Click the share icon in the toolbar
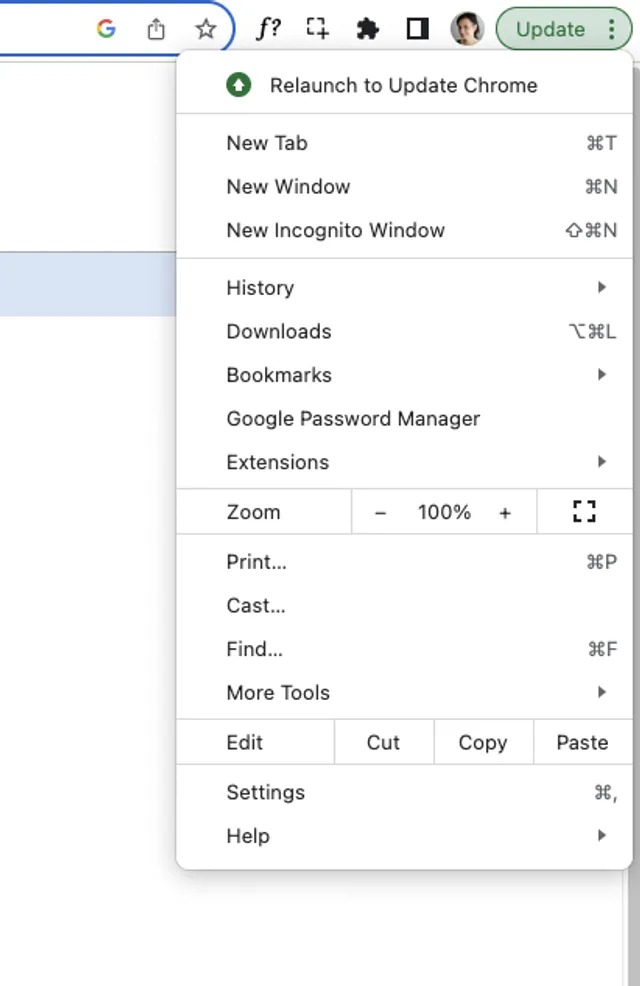The height and width of the screenshot is (986, 640). 156,29
